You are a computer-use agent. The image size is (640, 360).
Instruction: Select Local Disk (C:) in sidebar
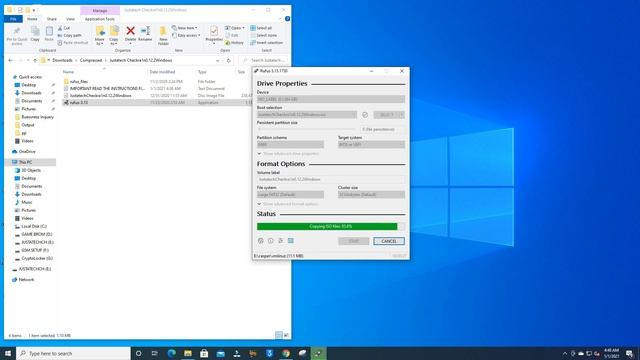31,227
